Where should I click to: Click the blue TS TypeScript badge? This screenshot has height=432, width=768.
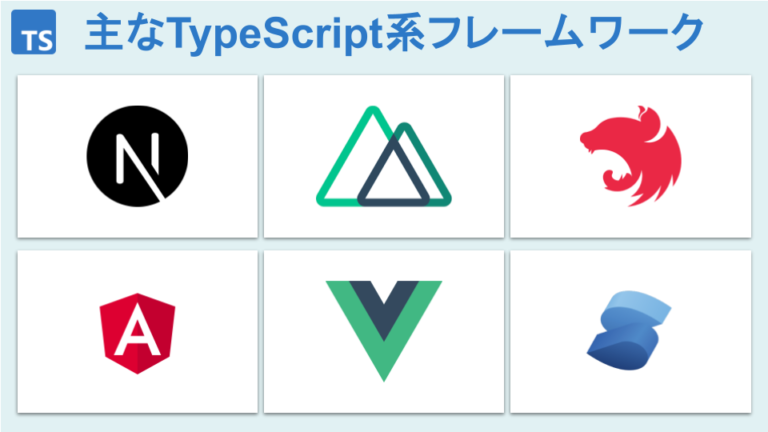point(33,32)
